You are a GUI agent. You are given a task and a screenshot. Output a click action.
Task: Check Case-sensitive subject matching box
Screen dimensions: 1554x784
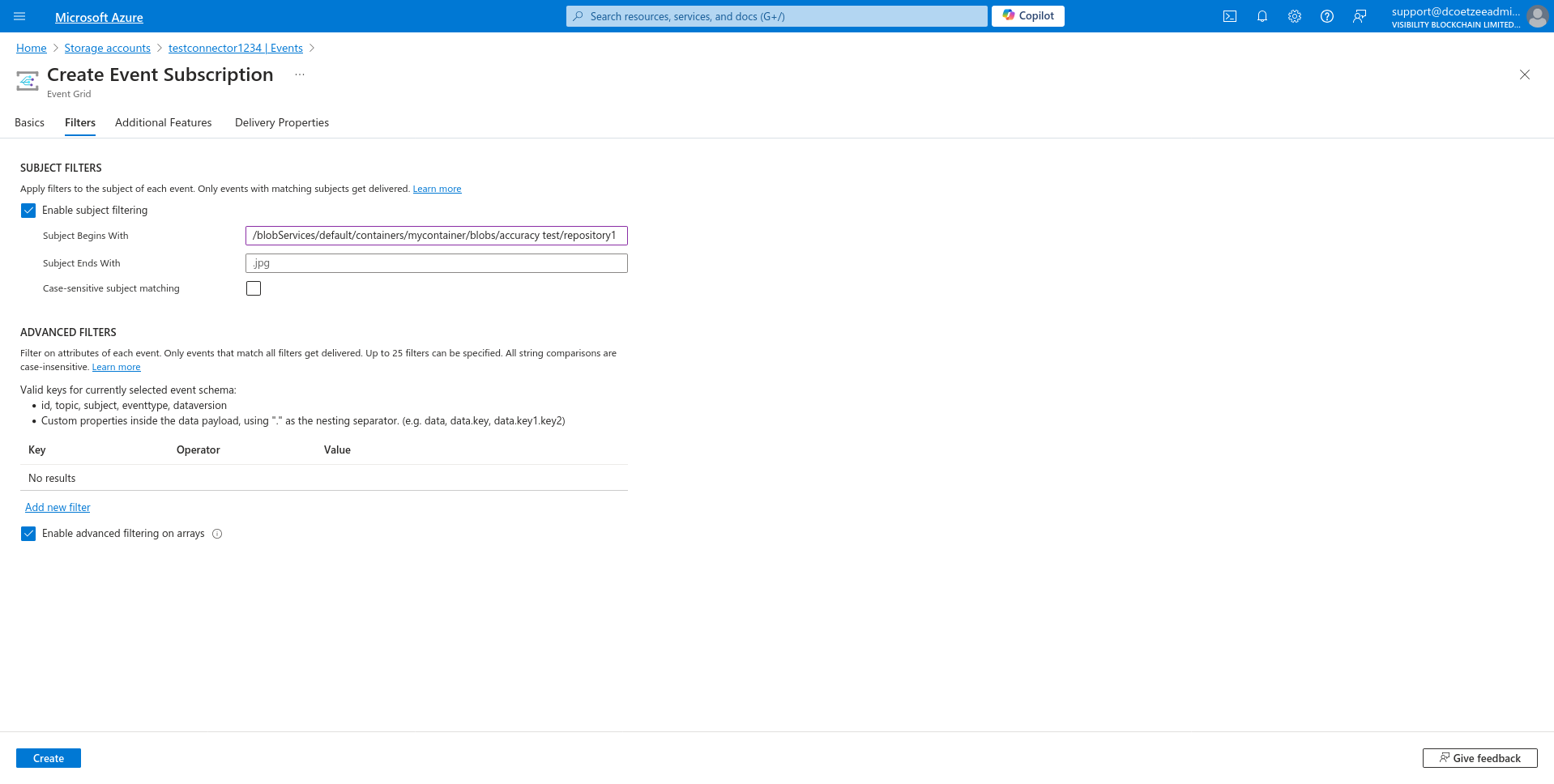click(254, 288)
